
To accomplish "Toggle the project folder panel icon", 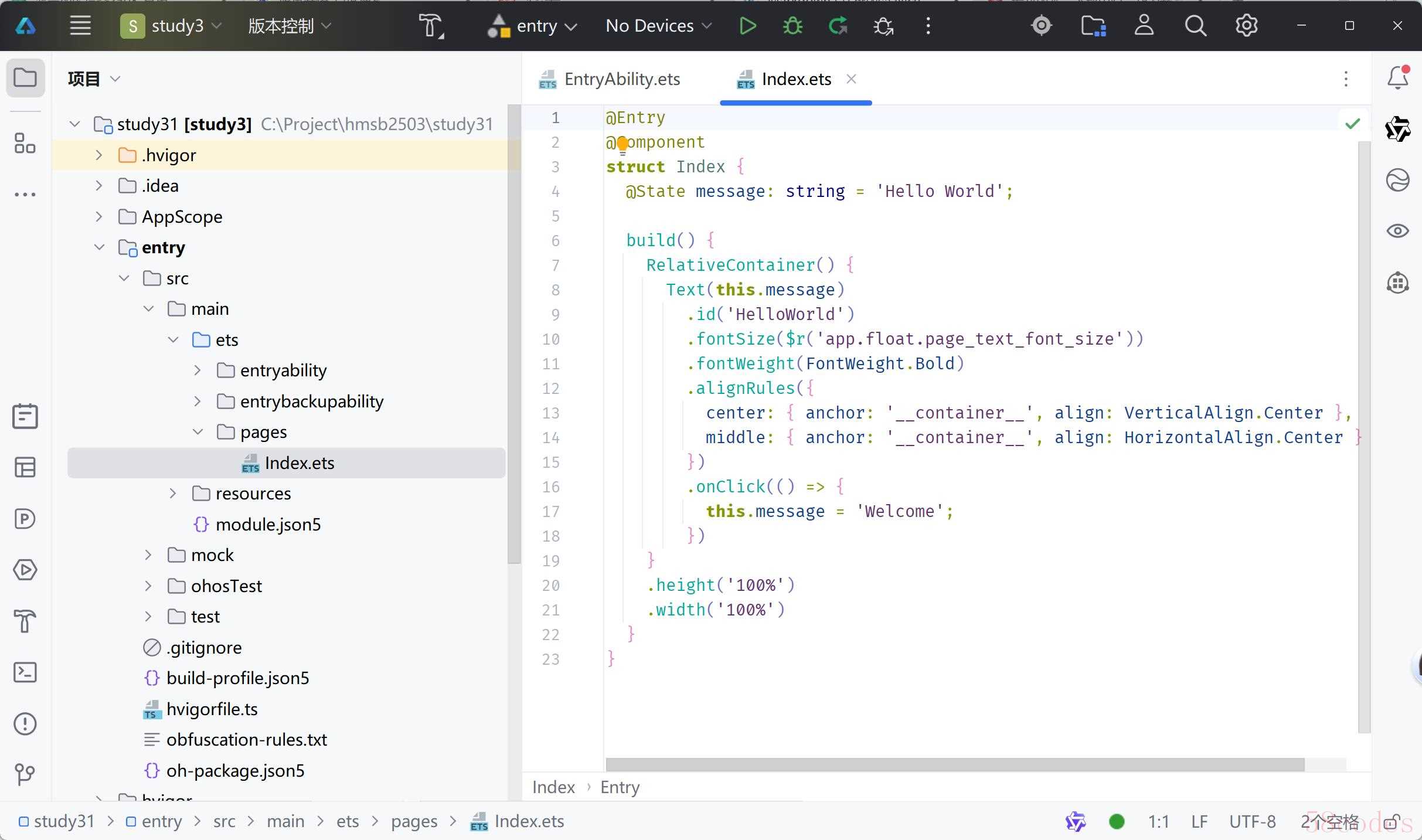I will [25, 78].
